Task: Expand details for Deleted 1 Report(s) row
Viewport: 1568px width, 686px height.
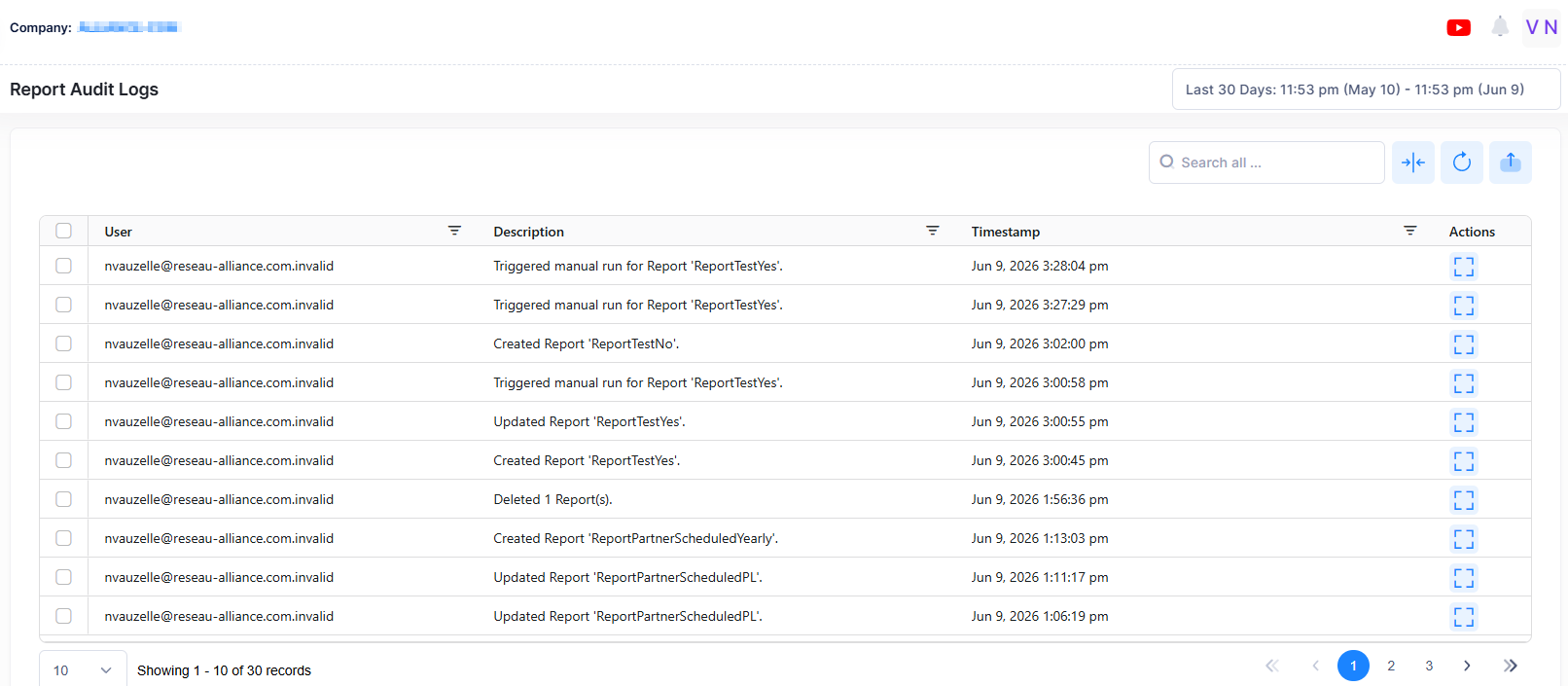Action: click(1464, 499)
